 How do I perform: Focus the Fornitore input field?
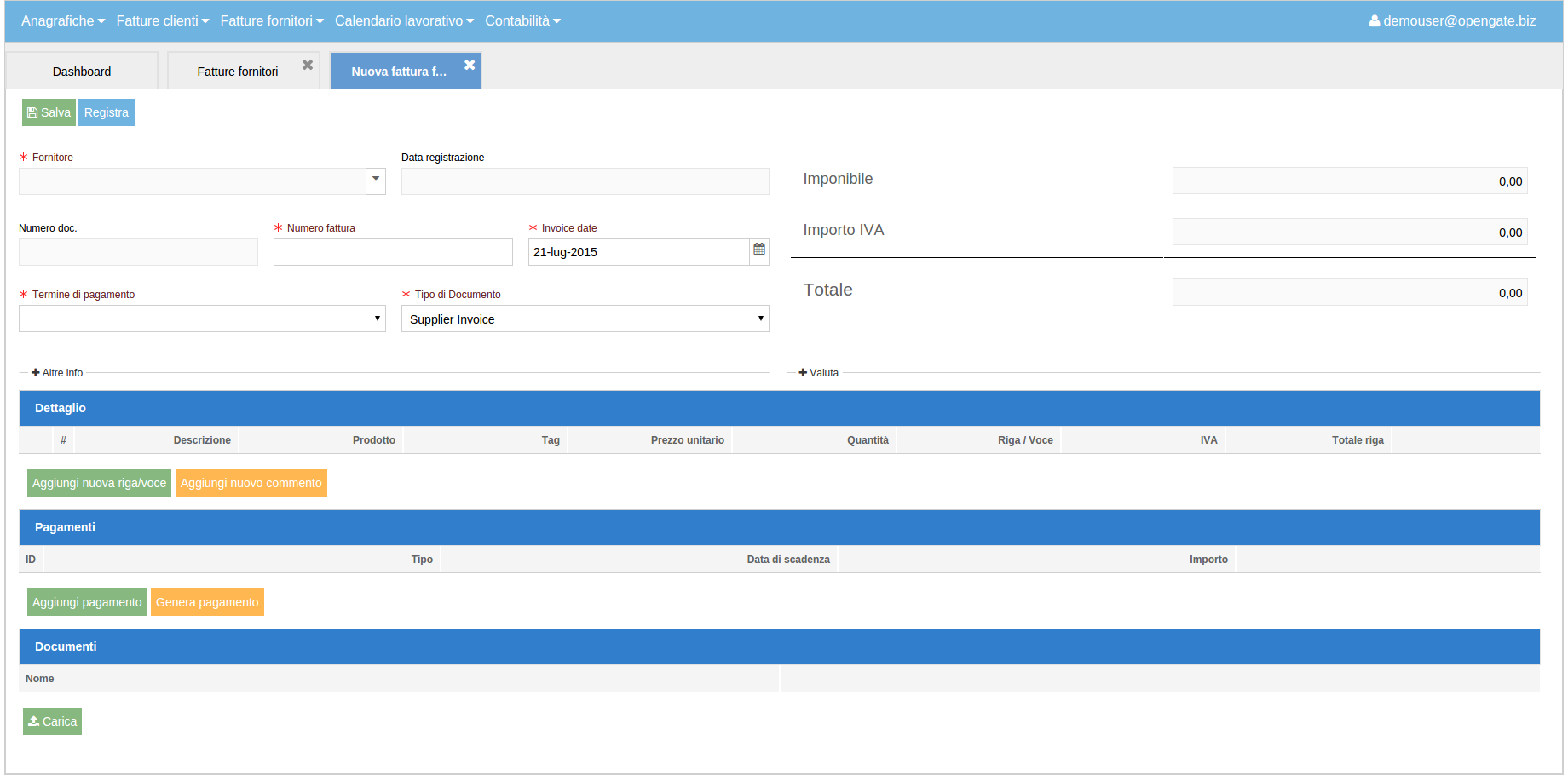click(x=193, y=181)
